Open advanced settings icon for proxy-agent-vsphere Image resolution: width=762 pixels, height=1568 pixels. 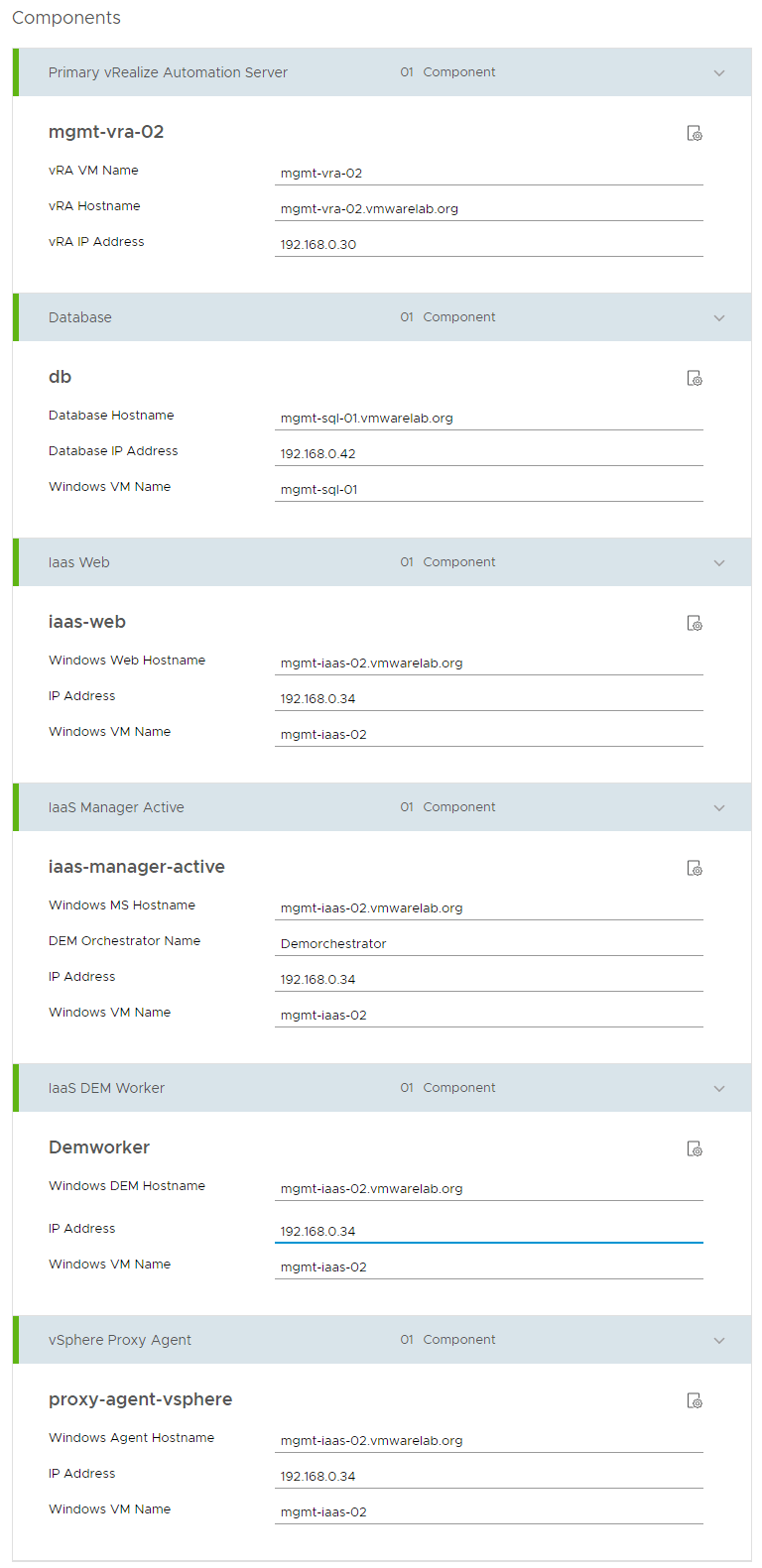(x=695, y=1400)
